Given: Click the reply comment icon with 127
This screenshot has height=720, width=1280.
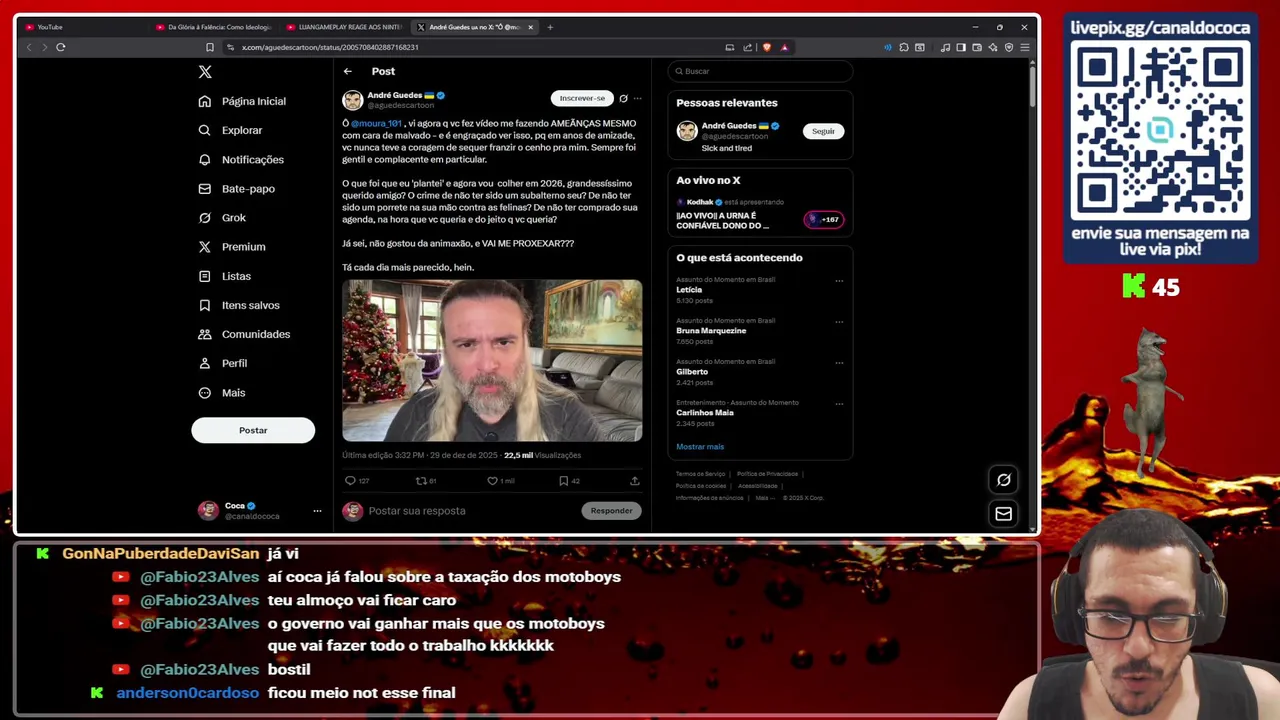Looking at the screenshot, I should (x=350, y=481).
